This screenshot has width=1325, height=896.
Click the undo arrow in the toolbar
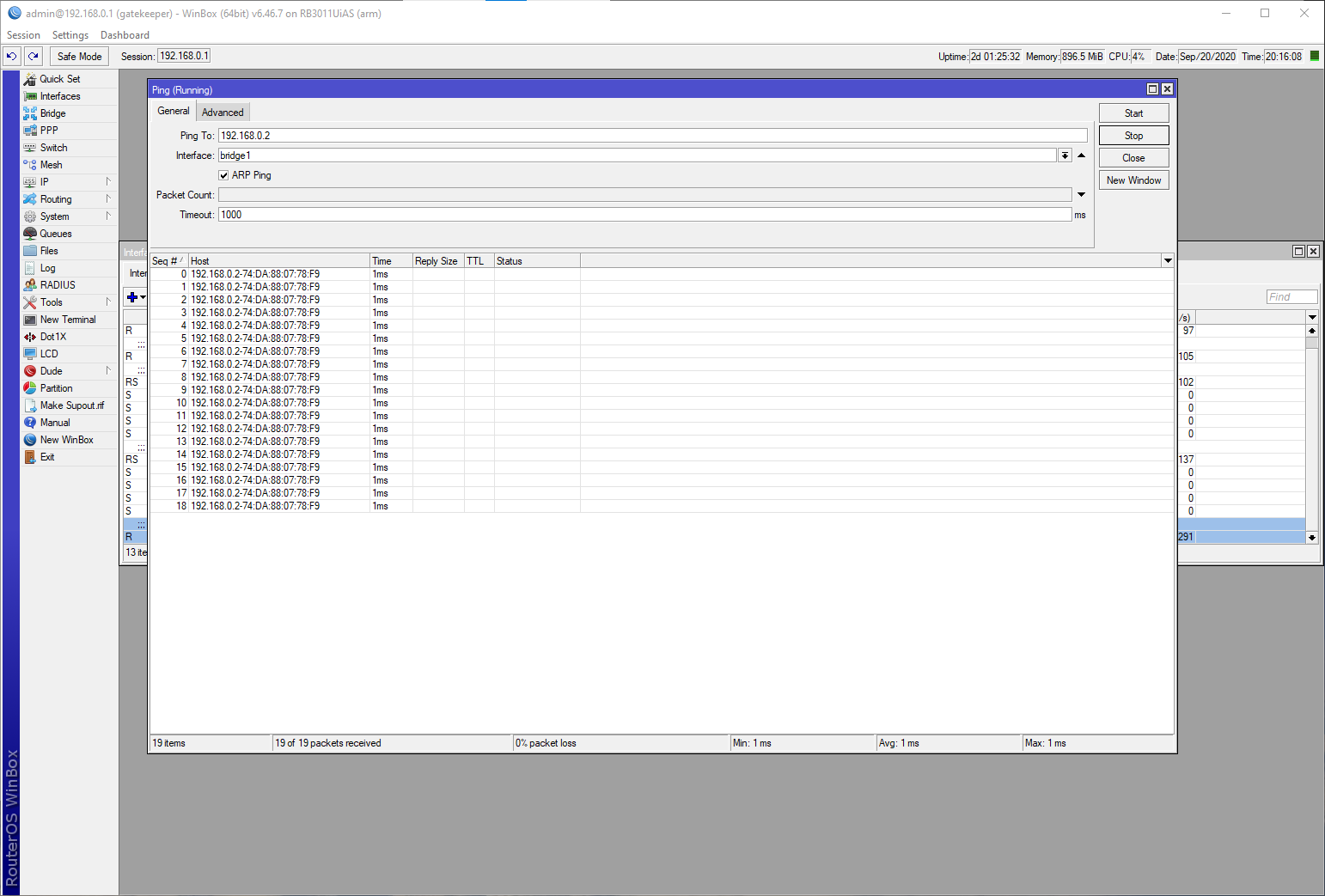coord(11,56)
